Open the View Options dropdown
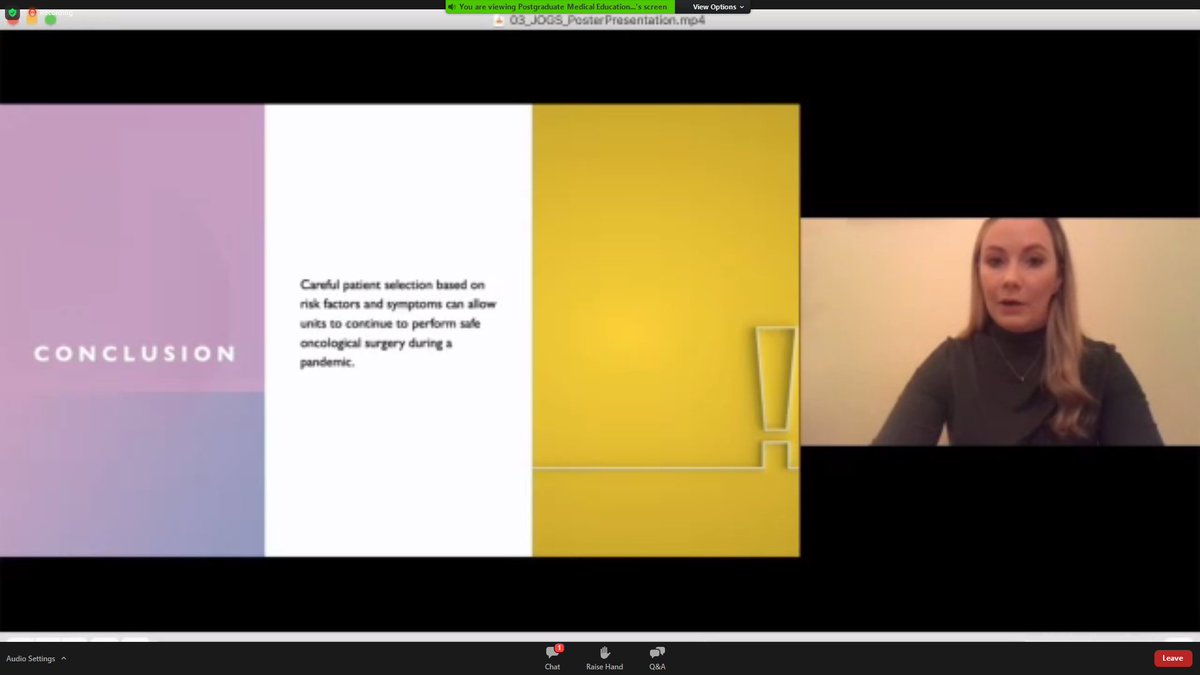Image resolution: width=1200 pixels, height=675 pixels. (718, 7)
